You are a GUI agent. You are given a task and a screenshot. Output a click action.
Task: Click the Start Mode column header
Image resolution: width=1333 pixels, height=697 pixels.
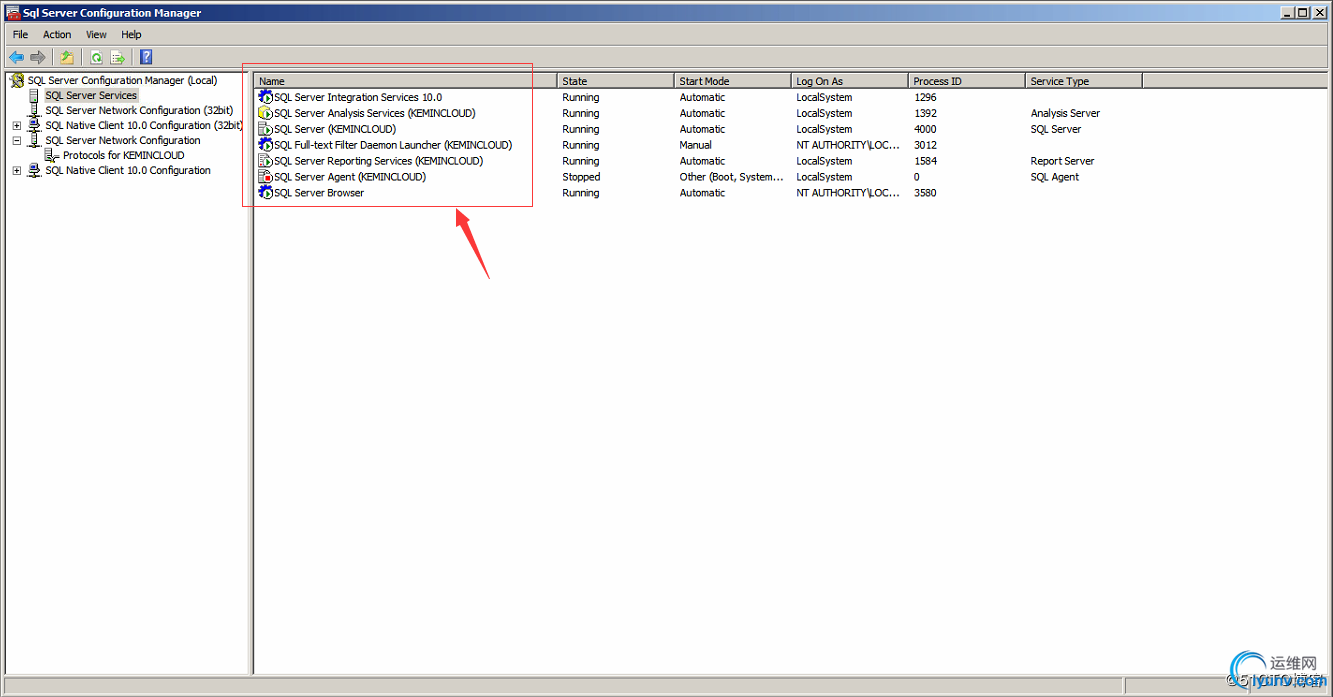(x=733, y=81)
